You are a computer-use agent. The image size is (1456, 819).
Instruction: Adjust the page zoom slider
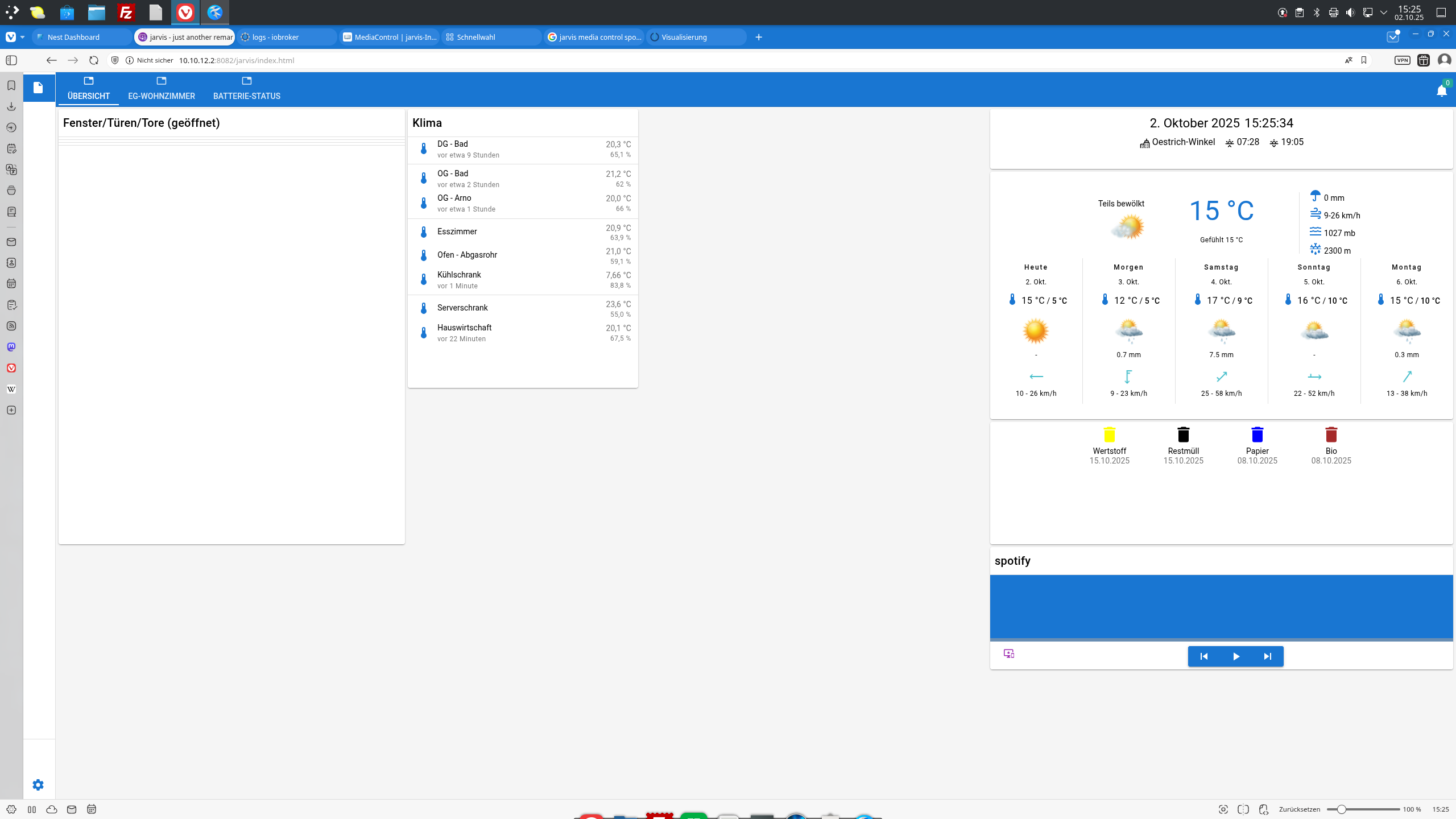click(1341, 809)
